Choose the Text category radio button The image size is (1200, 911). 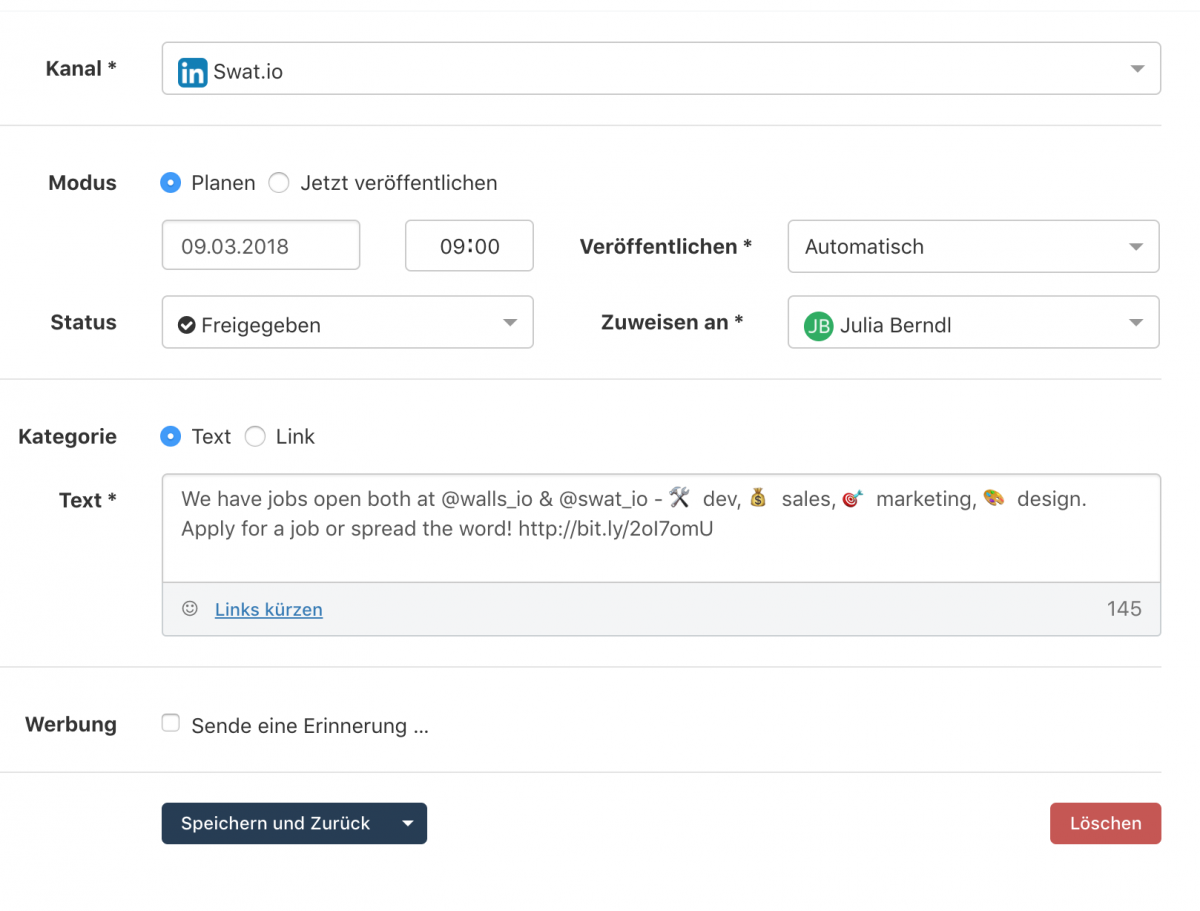pos(171,436)
